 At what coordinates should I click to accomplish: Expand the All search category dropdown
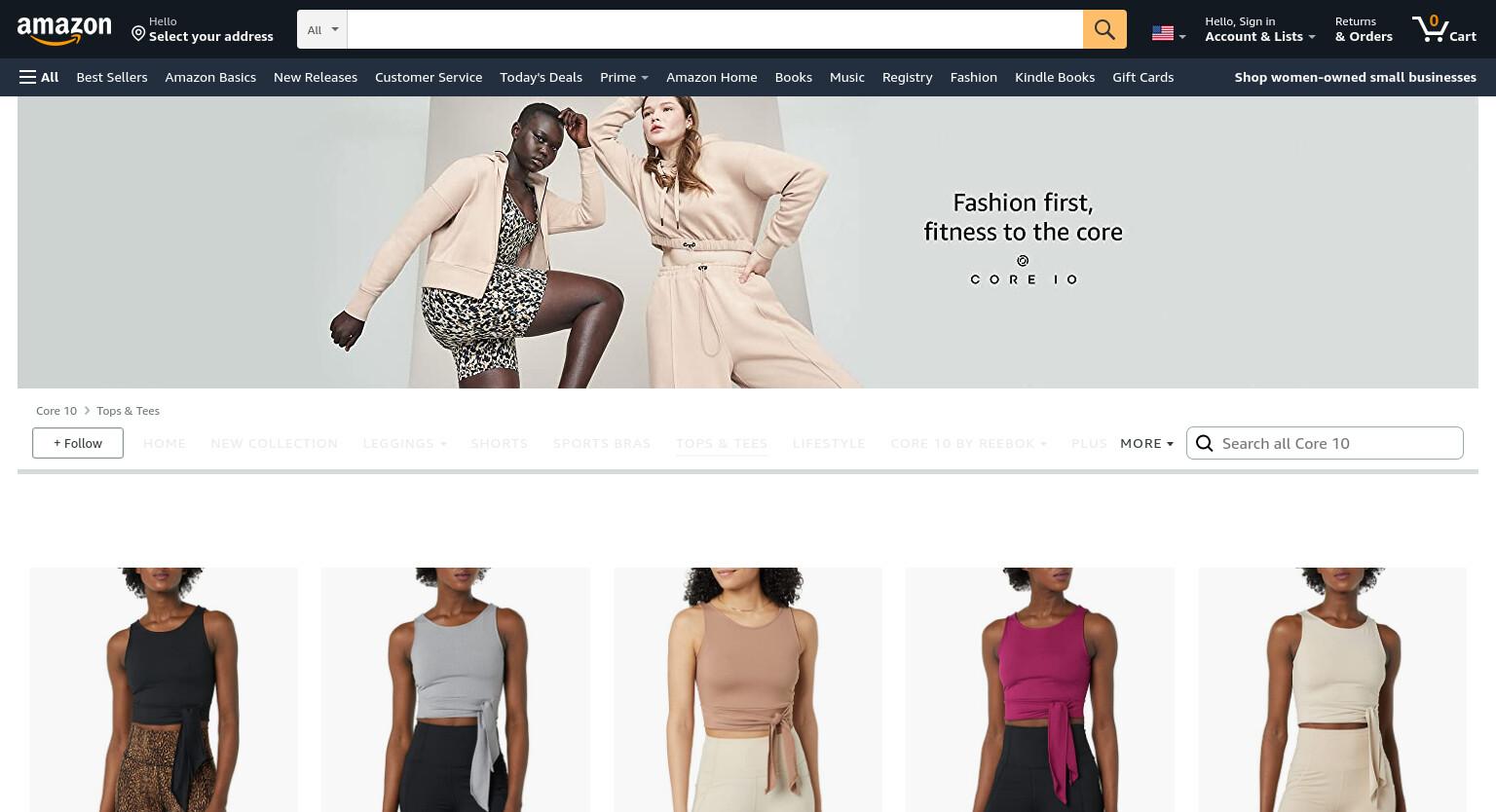(x=322, y=29)
